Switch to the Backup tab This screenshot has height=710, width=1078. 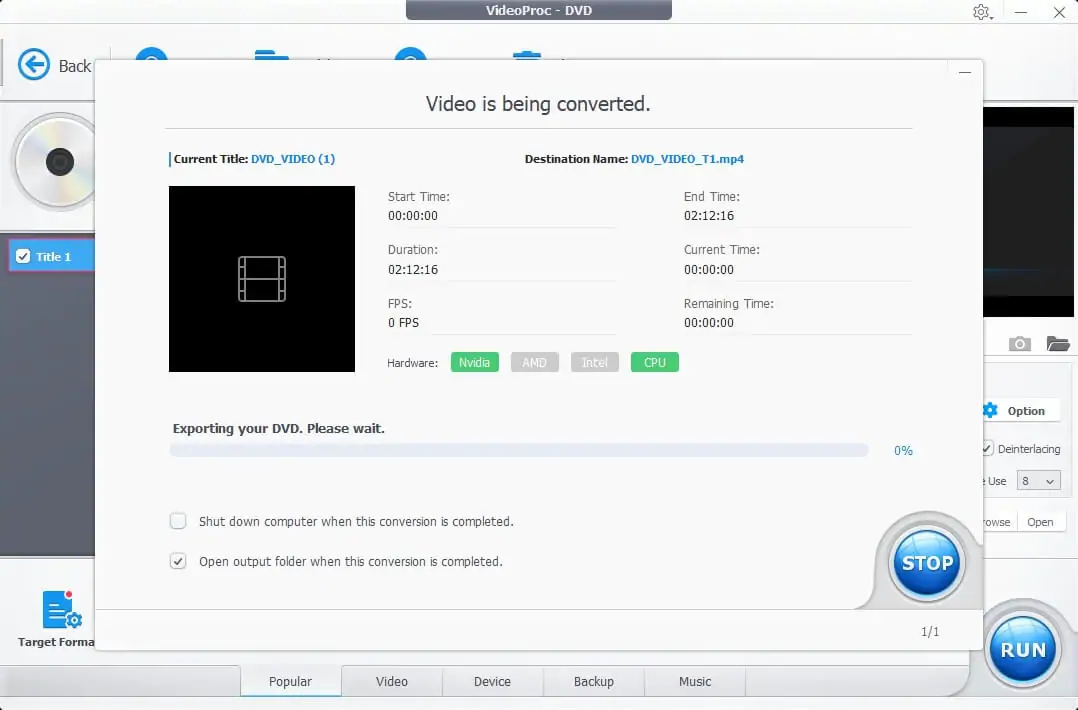pos(594,681)
